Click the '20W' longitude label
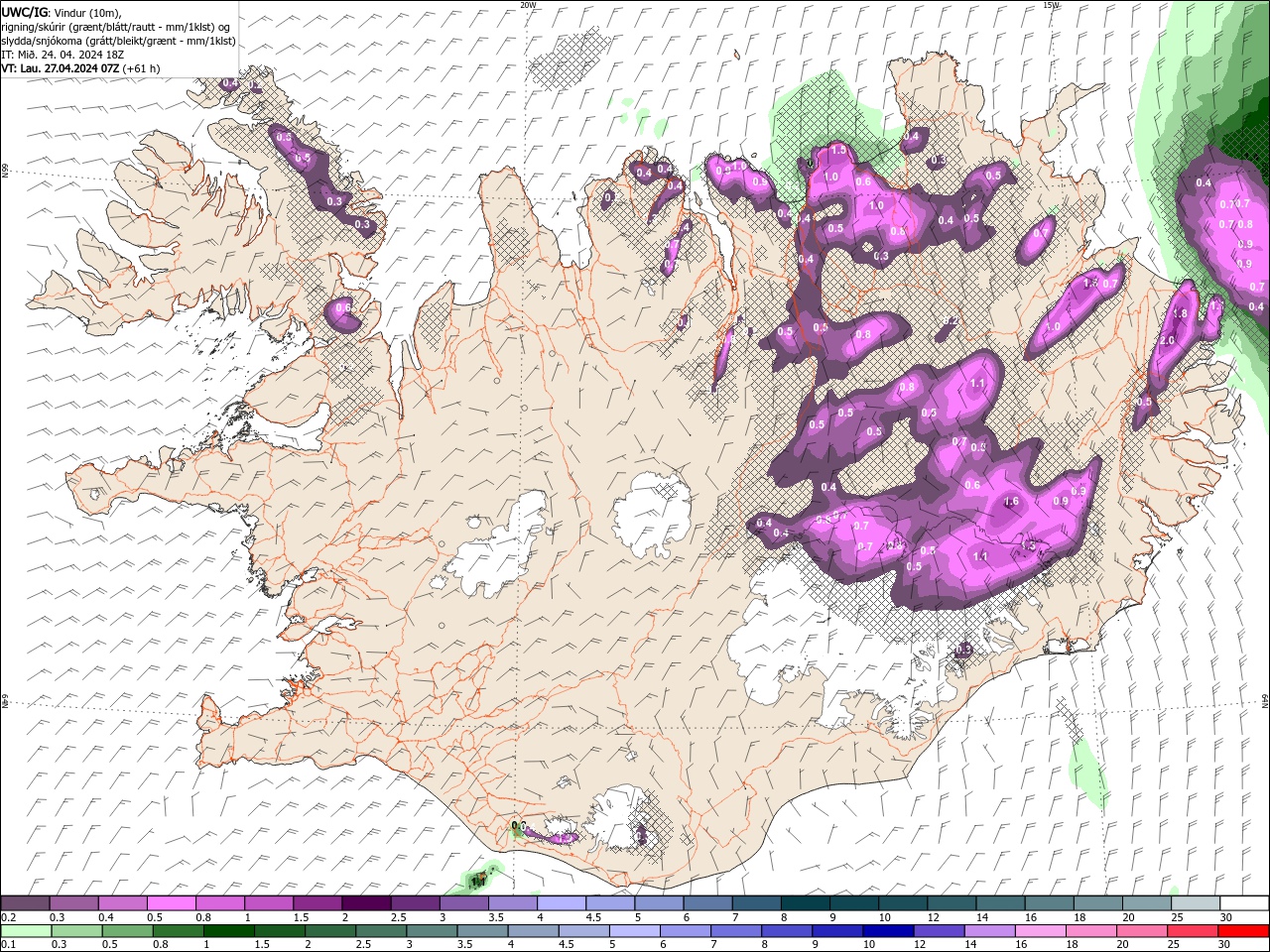 pos(528,5)
